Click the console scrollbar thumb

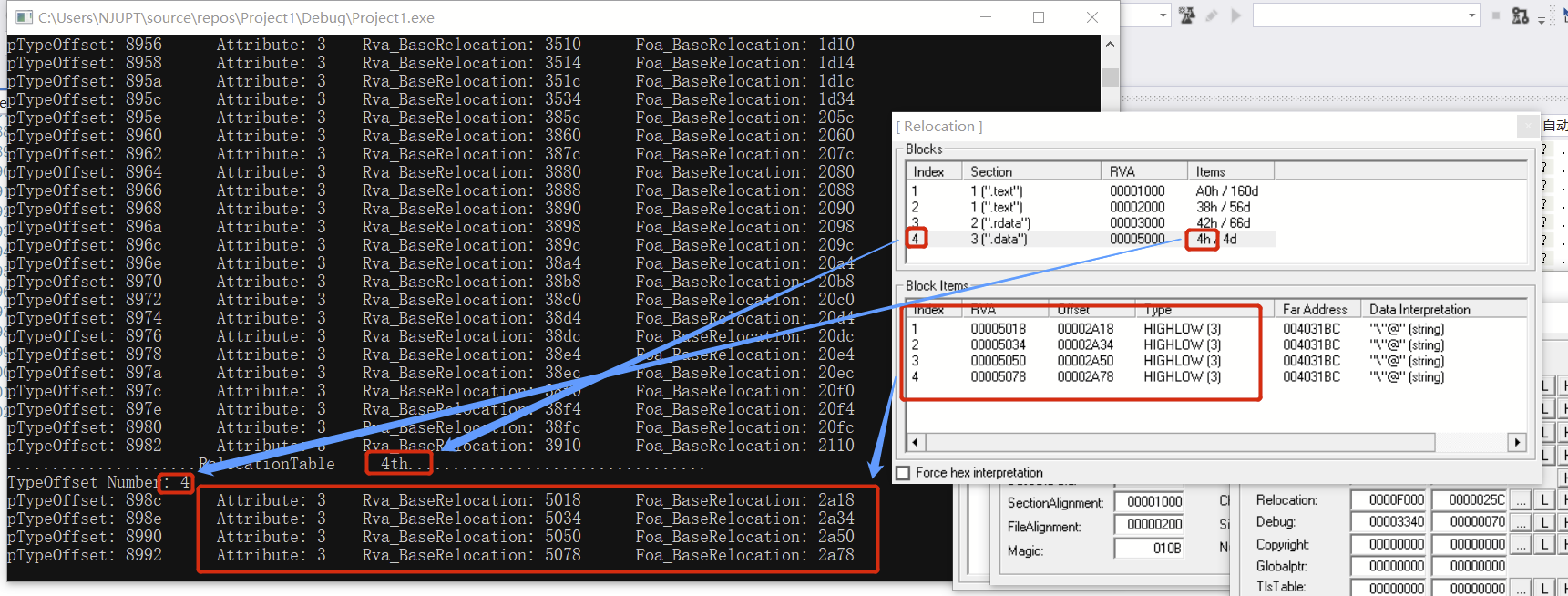[1110, 77]
